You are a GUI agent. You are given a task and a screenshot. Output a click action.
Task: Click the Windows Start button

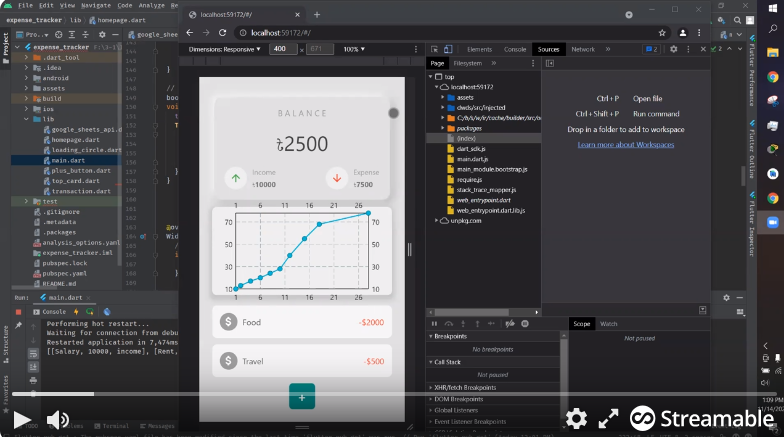coord(773,7)
